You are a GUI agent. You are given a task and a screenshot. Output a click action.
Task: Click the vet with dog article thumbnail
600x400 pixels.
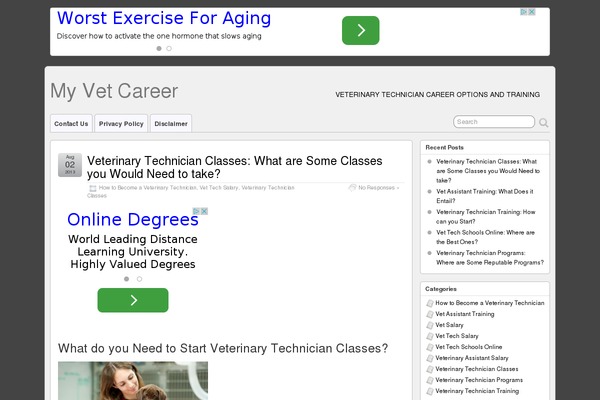[133, 381]
